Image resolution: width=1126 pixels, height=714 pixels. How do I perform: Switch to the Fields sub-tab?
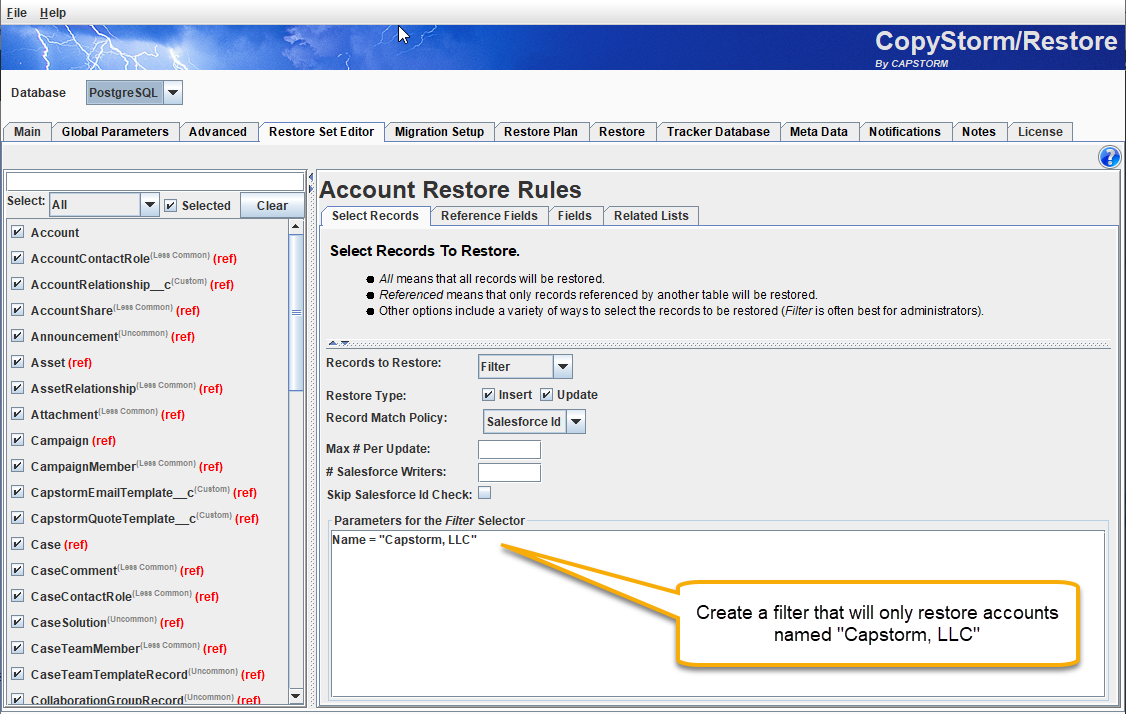pyautogui.click(x=574, y=215)
